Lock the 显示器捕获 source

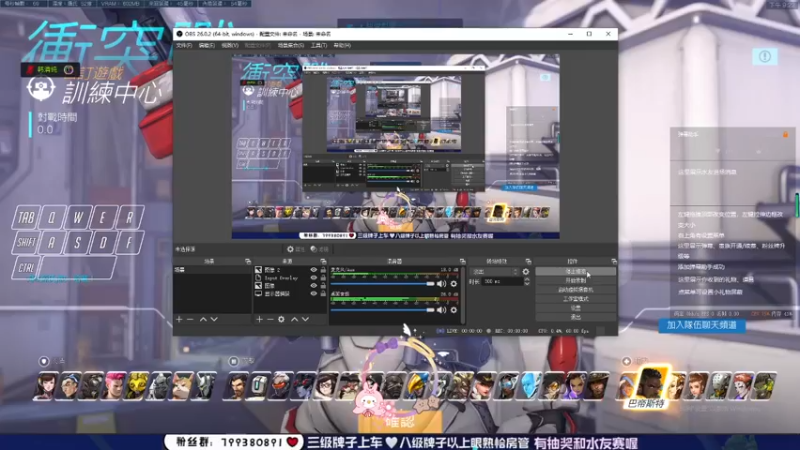[323, 294]
